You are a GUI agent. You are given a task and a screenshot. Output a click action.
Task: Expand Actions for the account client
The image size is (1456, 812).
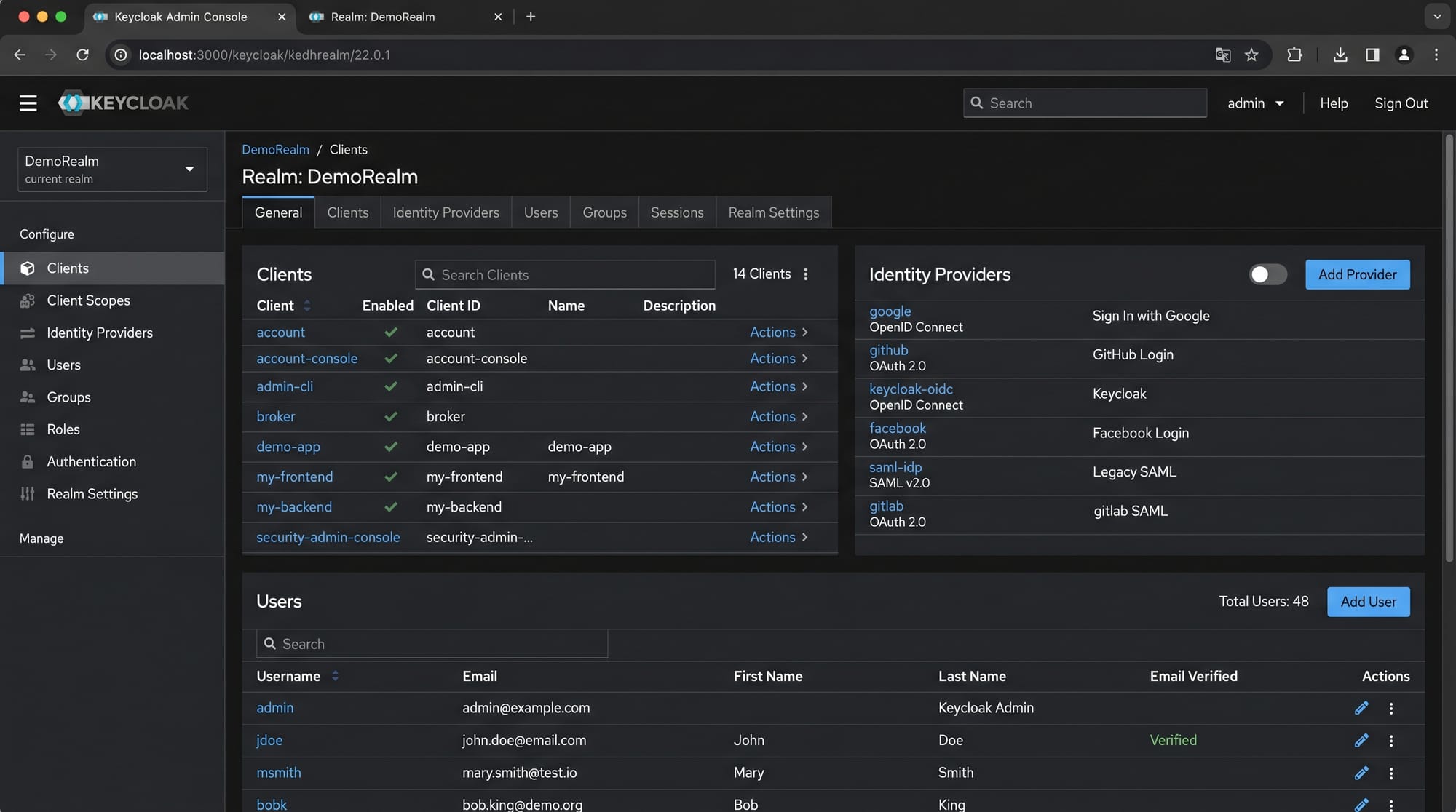(x=779, y=333)
